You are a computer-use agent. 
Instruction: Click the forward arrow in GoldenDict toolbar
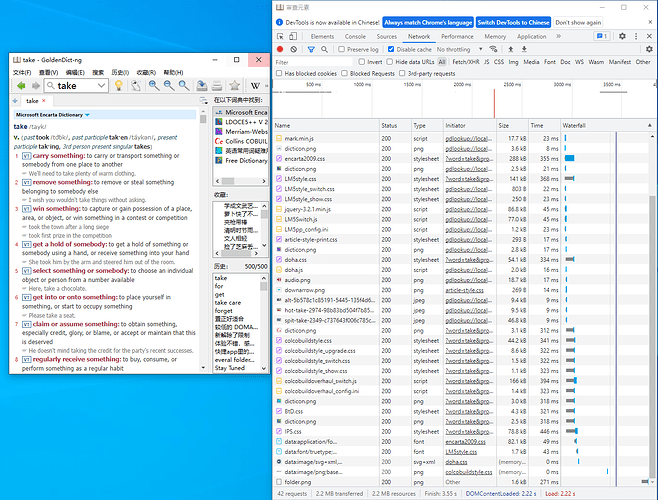[x=36, y=86]
